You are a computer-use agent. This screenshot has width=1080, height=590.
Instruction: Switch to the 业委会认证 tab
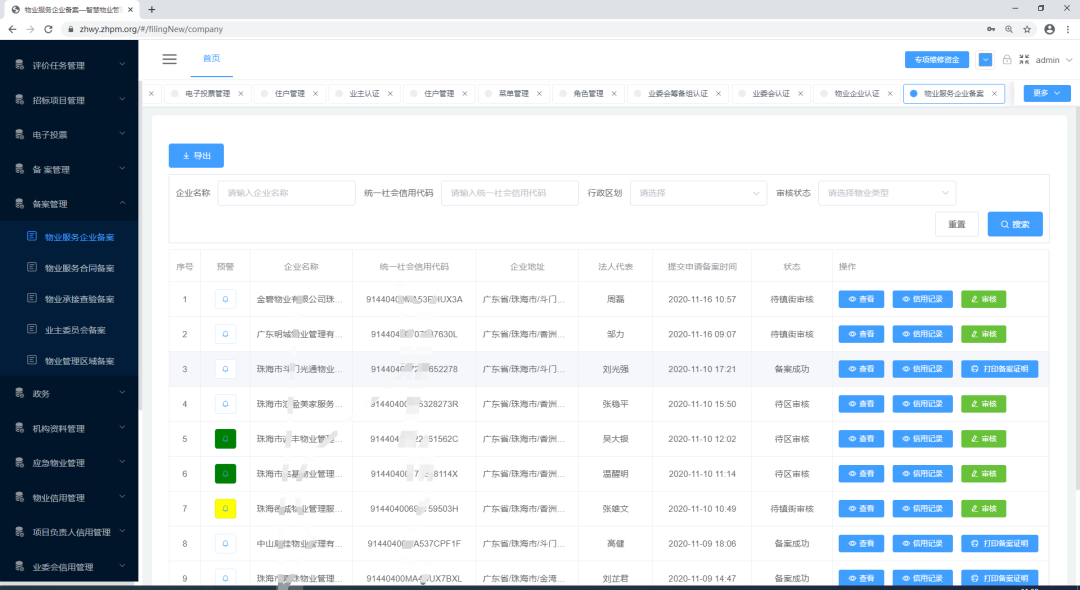(x=770, y=94)
